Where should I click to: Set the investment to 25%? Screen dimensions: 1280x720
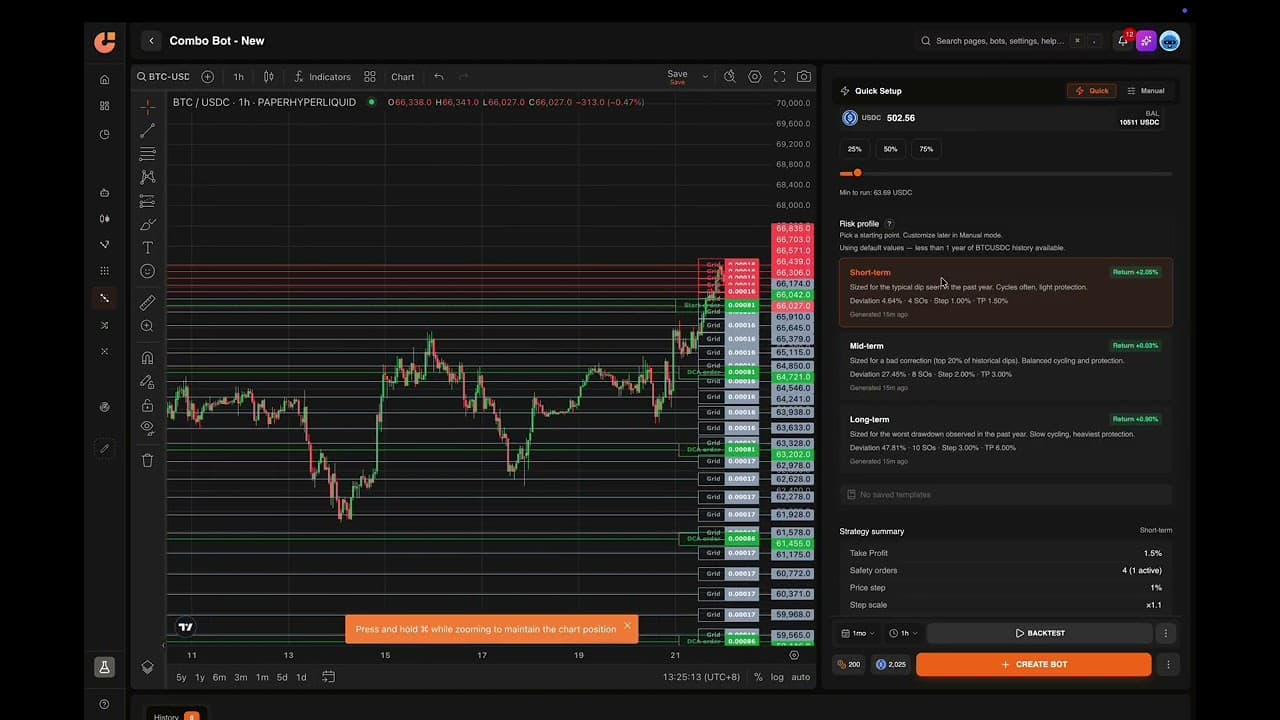(854, 149)
